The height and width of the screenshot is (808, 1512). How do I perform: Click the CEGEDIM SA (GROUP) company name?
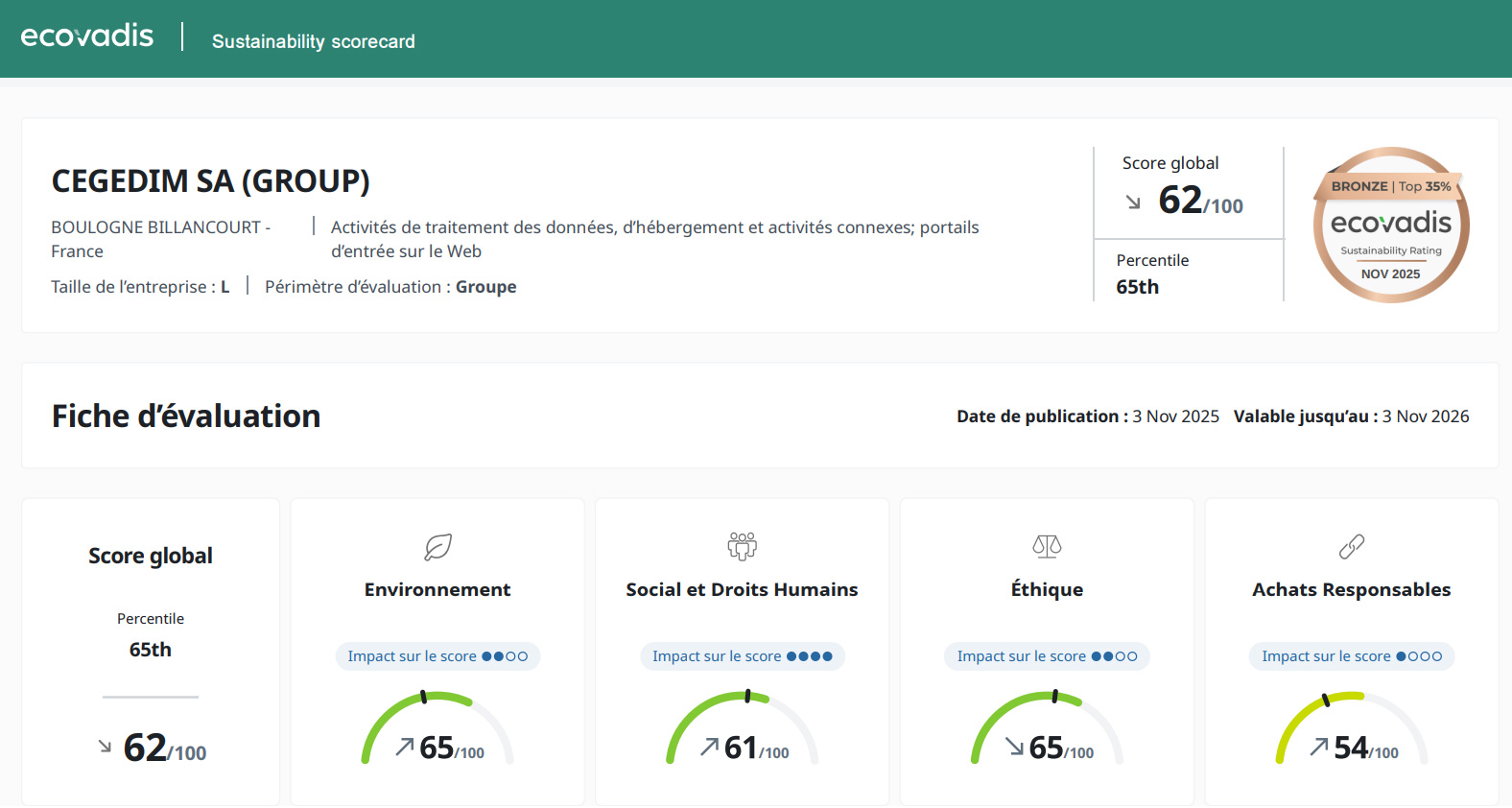click(210, 181)
